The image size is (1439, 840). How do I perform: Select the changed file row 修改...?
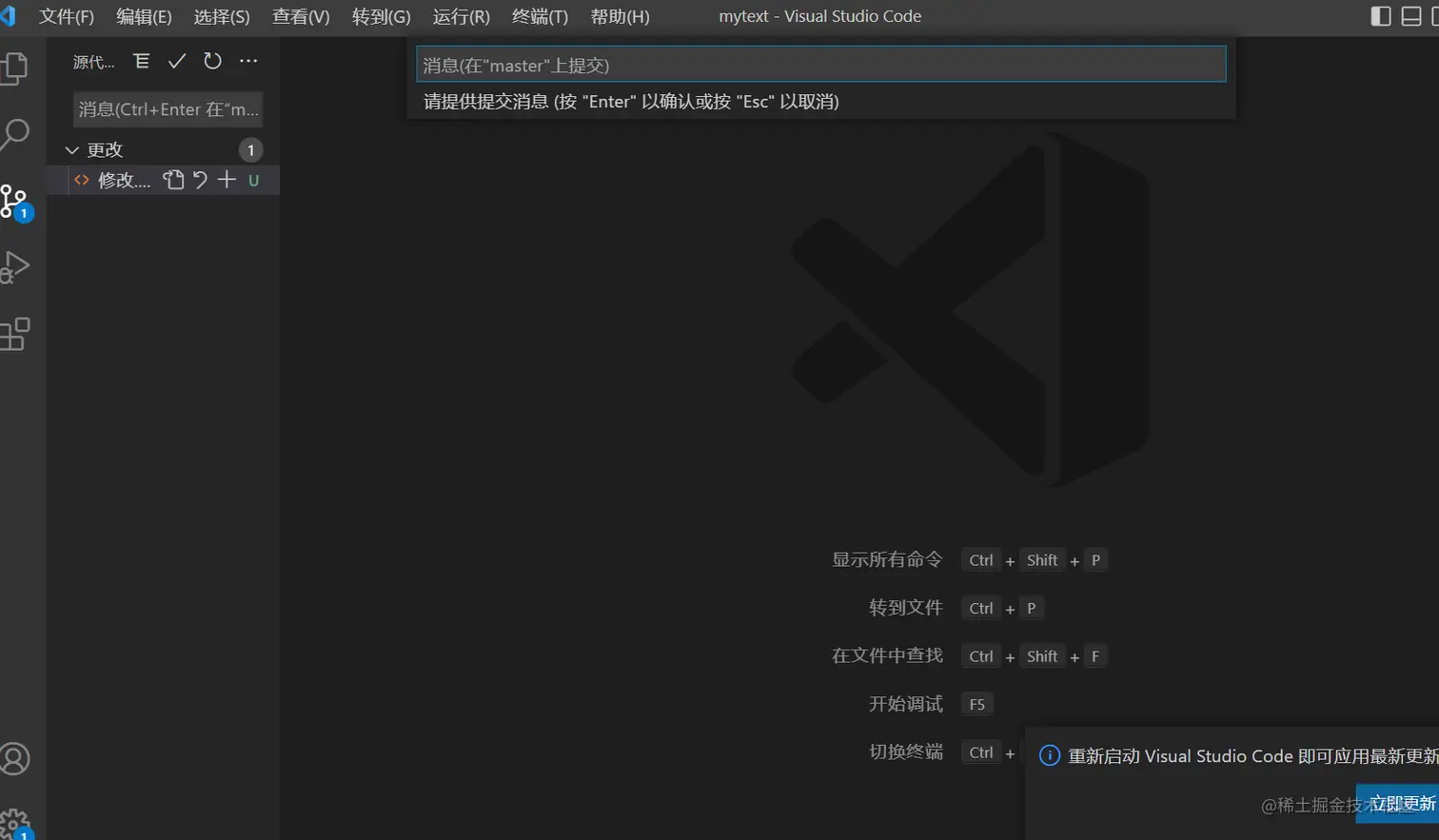pyautogui.click(x=163, y=180)
